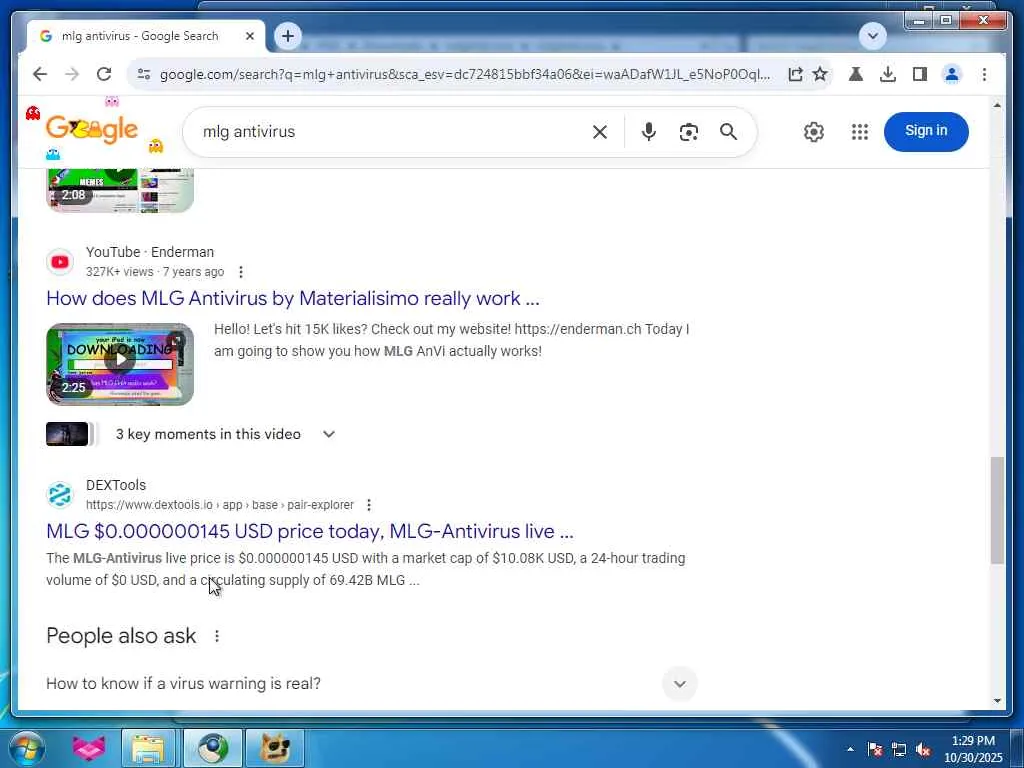Open Google quick settings gear

coord(814,132)
